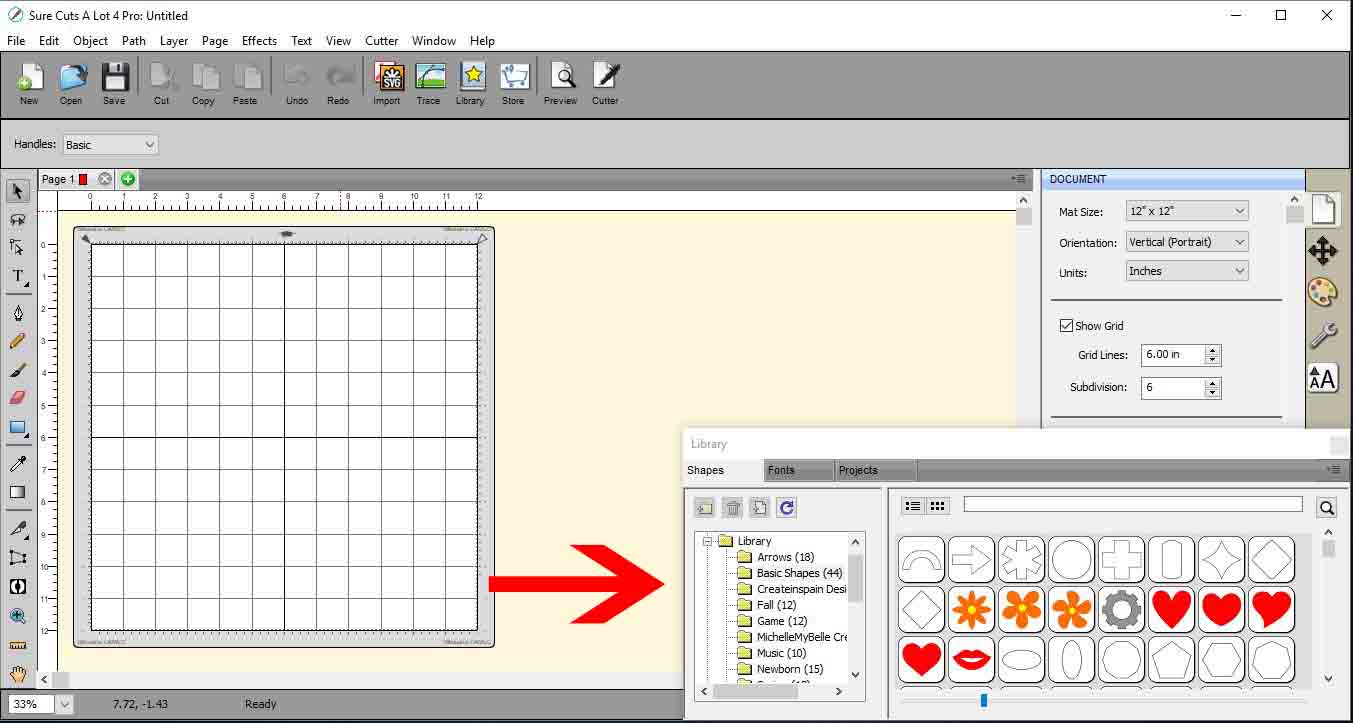The width and height of the screenshot is (1353, 723).
Task: Select the gray gear shape thumbnail
Action: pyautogui.click(x=1121, y=609)
